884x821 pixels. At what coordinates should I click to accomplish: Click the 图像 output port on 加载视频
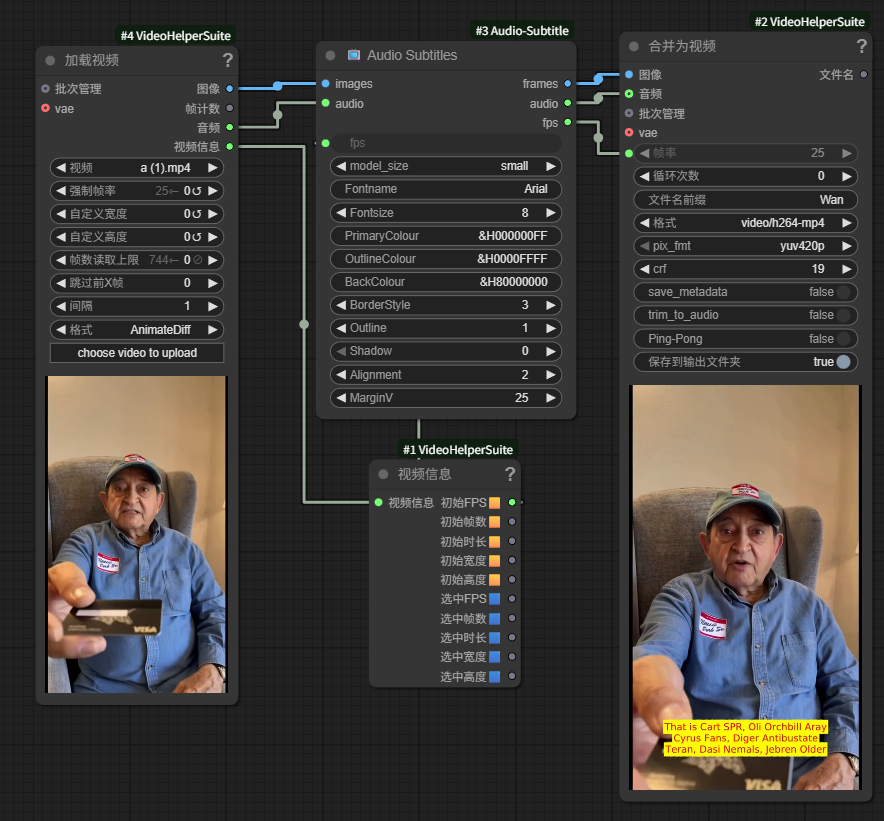tap(230, 89)
